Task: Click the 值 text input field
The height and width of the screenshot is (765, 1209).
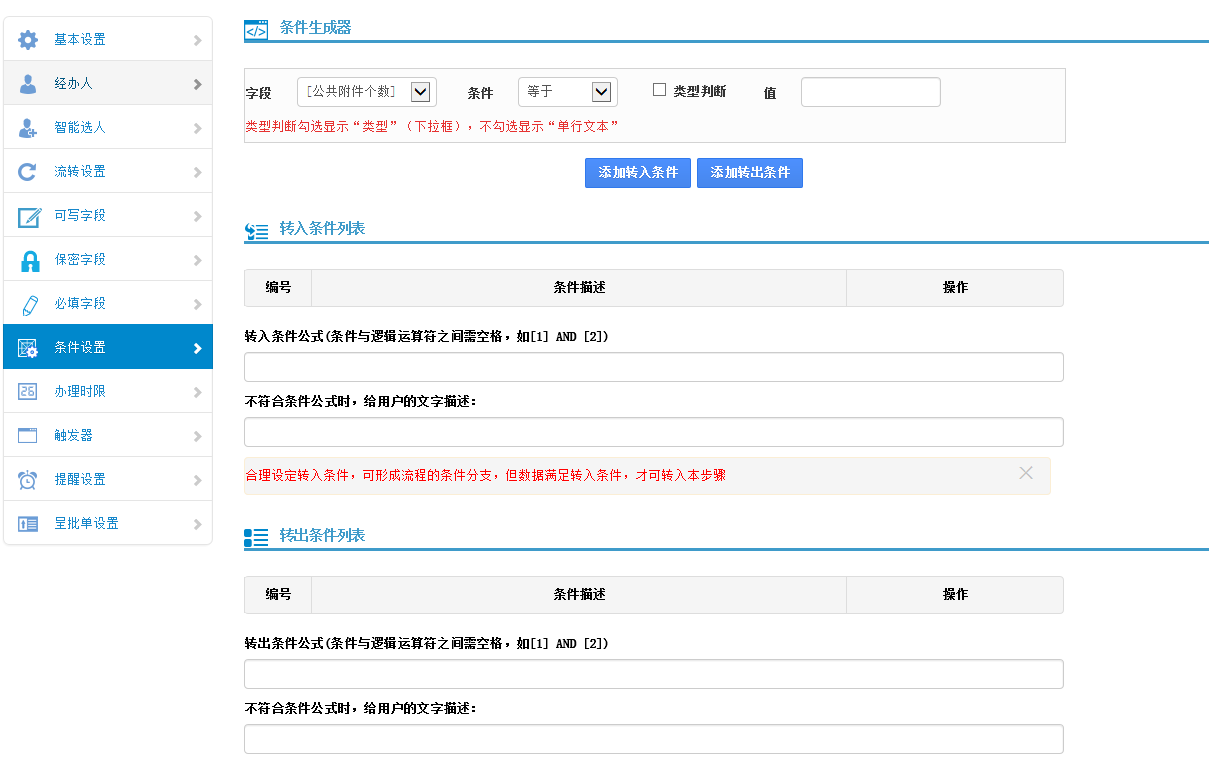Action: [870, 92]
